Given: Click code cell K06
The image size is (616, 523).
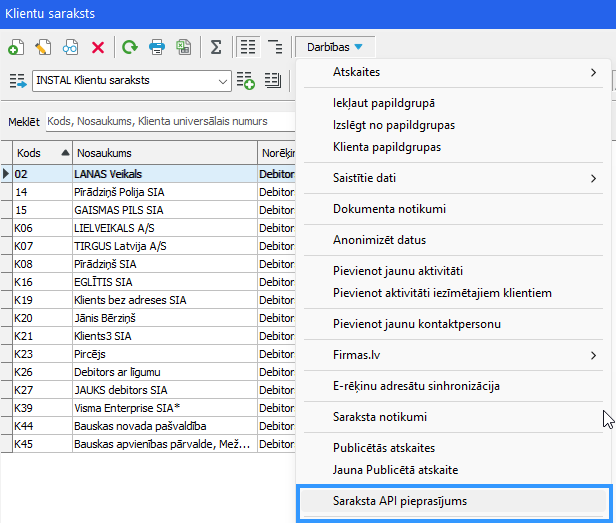Looking at the screenshot, I should coord(42,228).
